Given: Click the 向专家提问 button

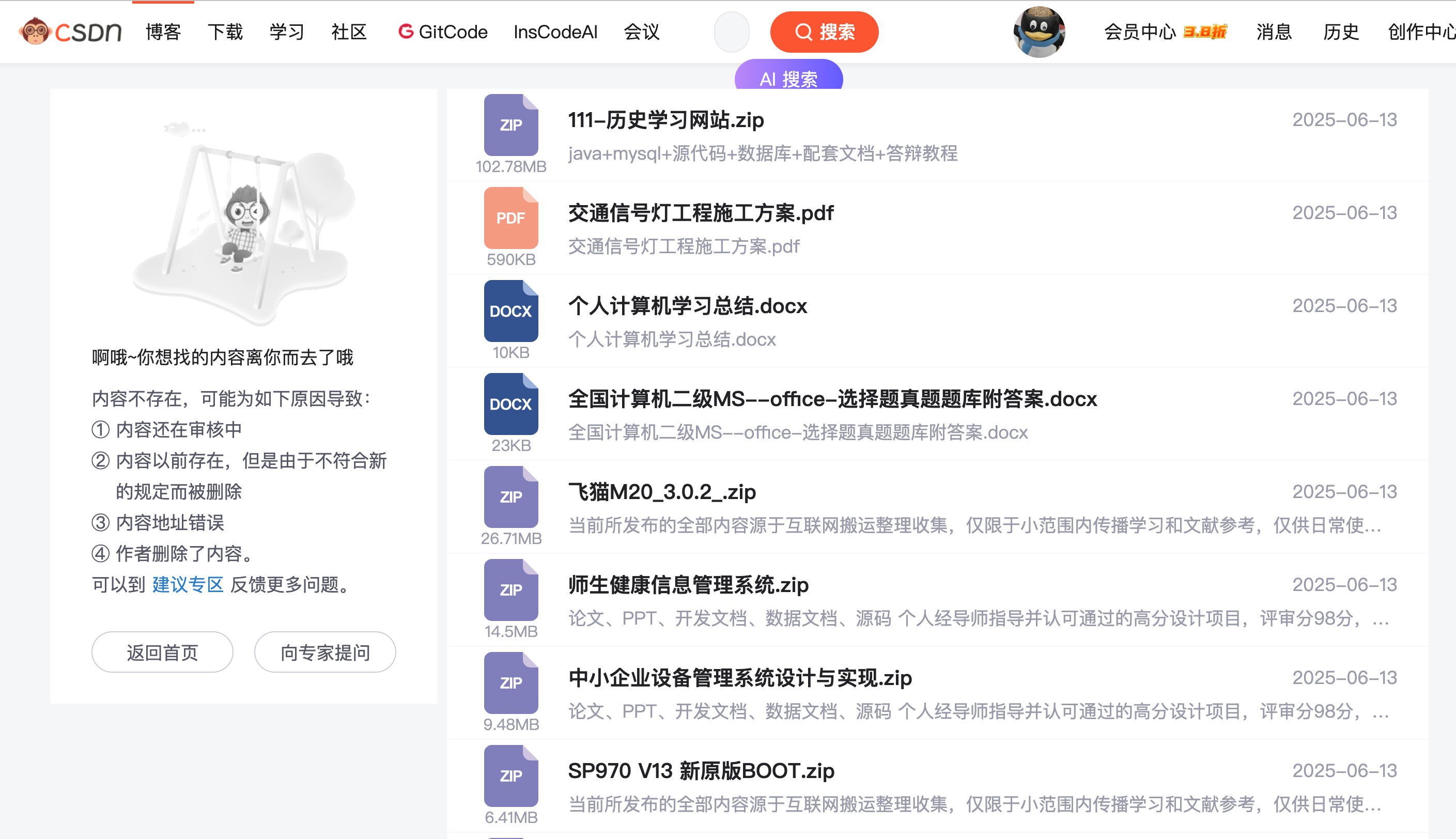Looking at the screenshot, I should pyautogui.click(x=325, y=652).
